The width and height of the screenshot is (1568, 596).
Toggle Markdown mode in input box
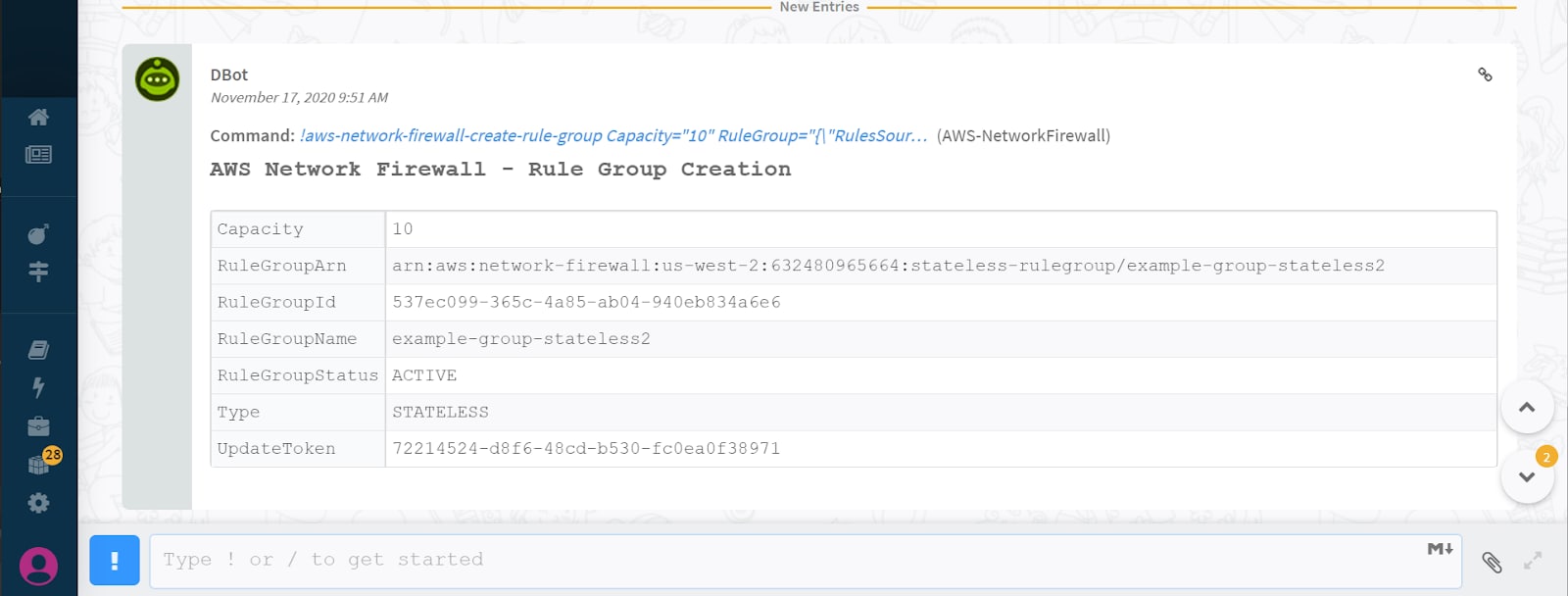1440,549
